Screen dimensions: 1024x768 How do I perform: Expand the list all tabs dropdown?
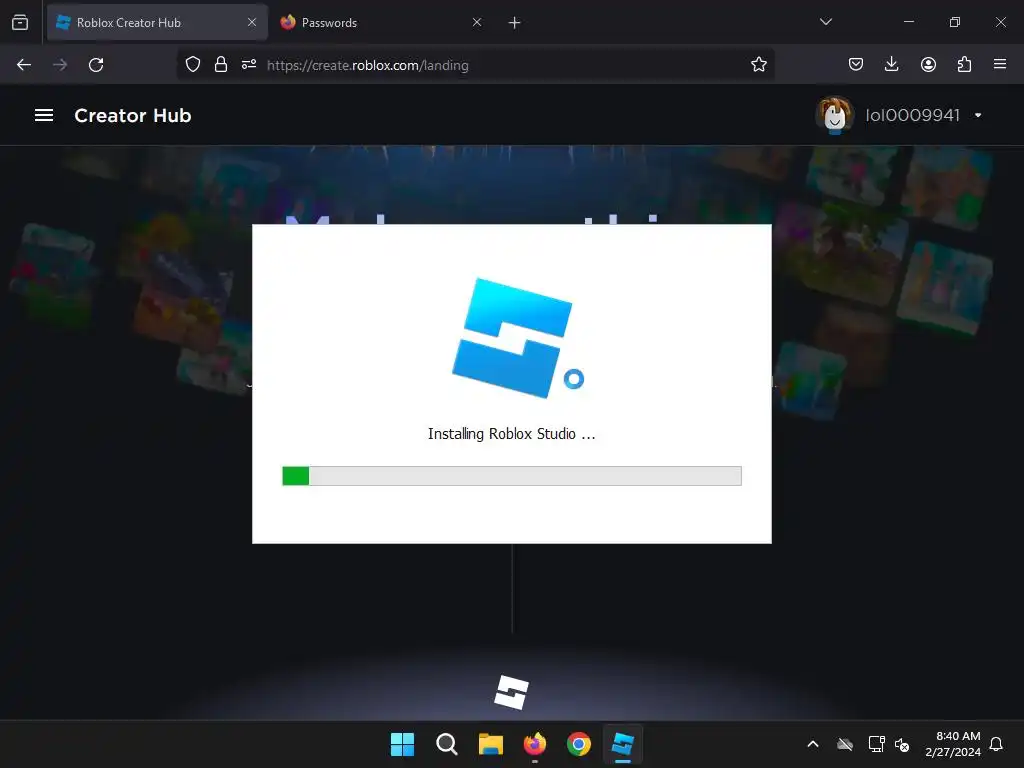(x=825, y=22)
